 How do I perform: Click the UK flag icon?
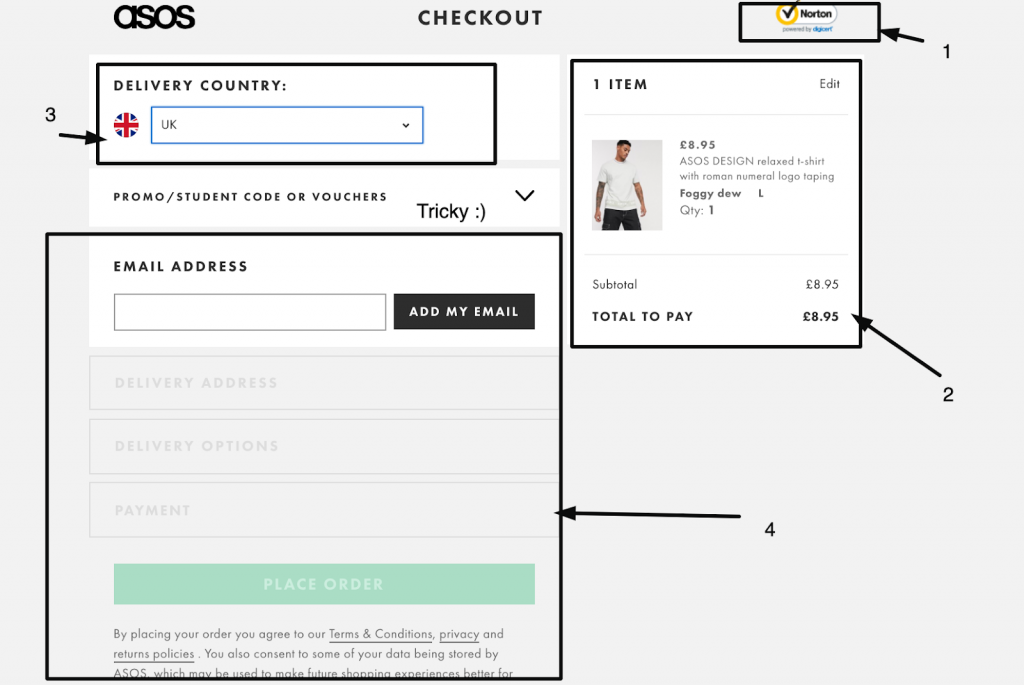pos(125,124)
